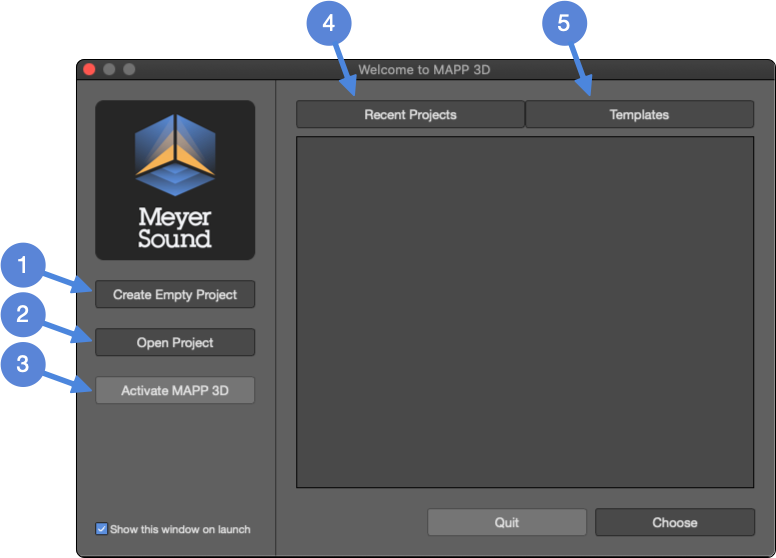Screen dimensions: 776x558
Task: Activate MAPP 3D license button
Action: [x=175, y=390]
